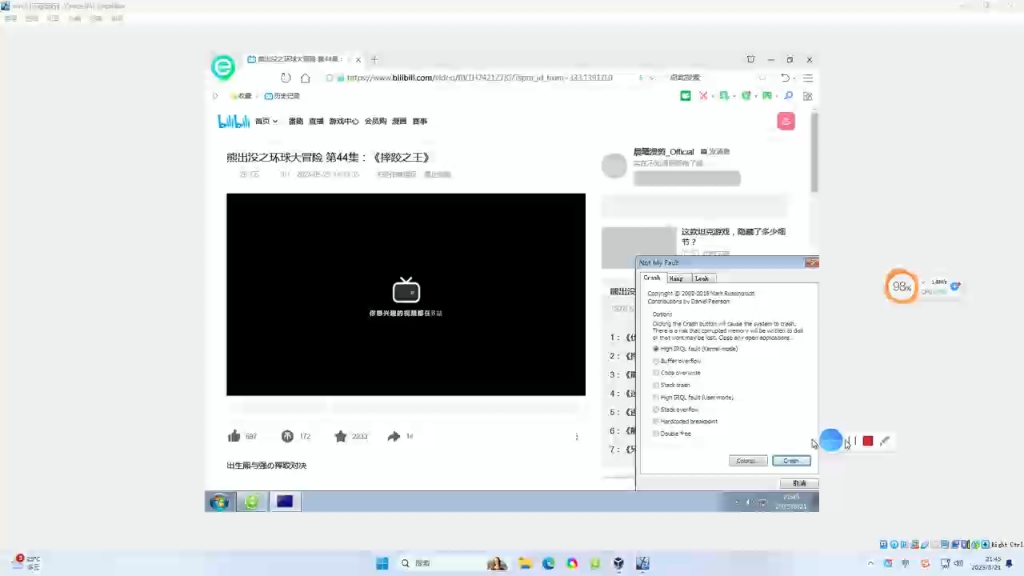This screenshot has height=576, width=1024.
Task: Expand the bookmarks bar arrow
Action: 216,96
